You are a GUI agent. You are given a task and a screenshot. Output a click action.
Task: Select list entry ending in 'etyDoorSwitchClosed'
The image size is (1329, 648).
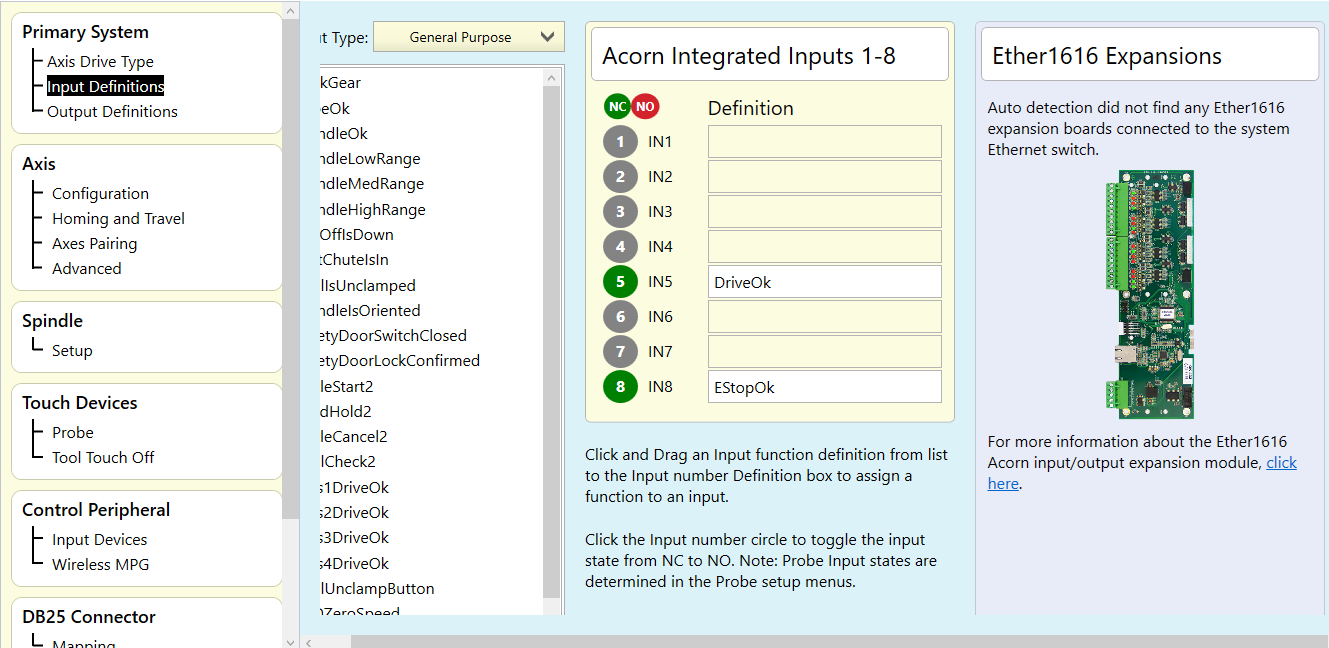391,336
